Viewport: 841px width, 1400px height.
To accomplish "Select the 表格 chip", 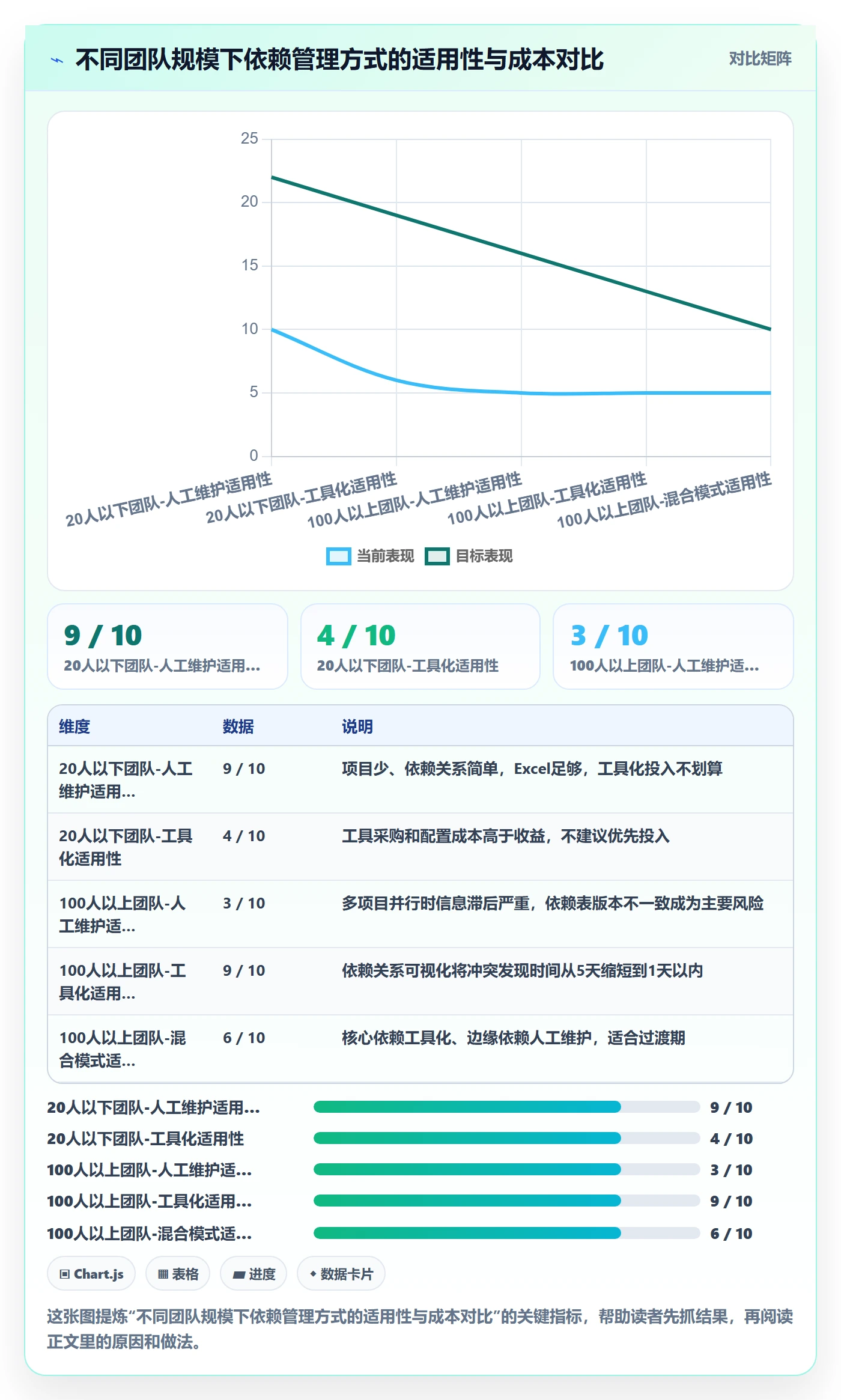I will coord(178,1273).
